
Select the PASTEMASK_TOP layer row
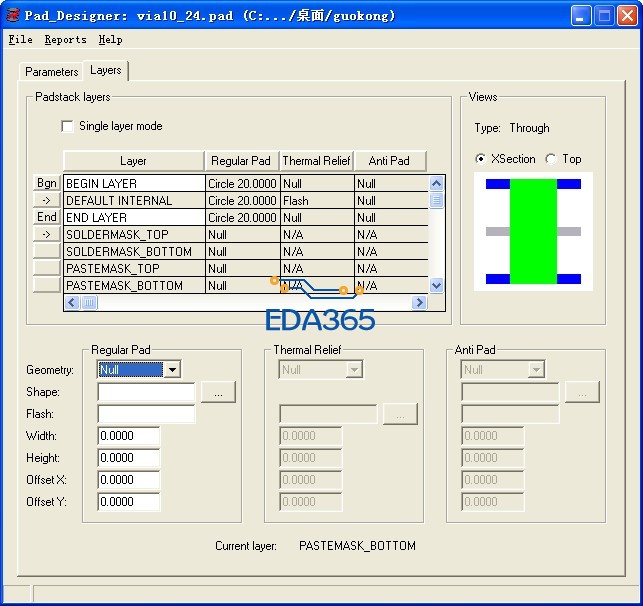[246, 268]
